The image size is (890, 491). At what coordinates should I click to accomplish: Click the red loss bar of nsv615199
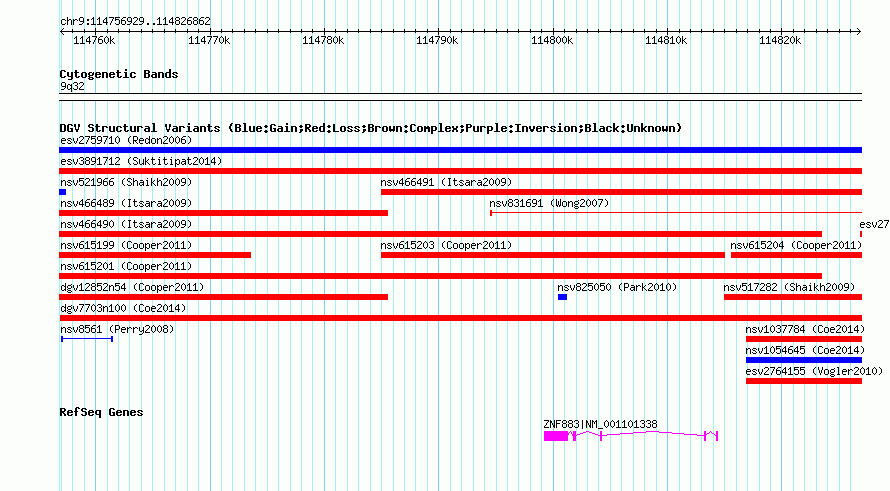[155, 255]
